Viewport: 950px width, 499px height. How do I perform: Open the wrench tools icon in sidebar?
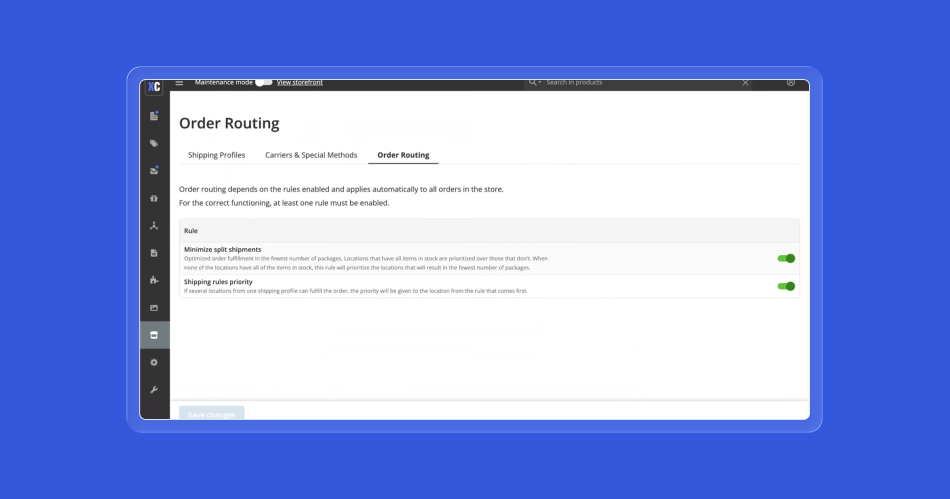coord(154,389)
